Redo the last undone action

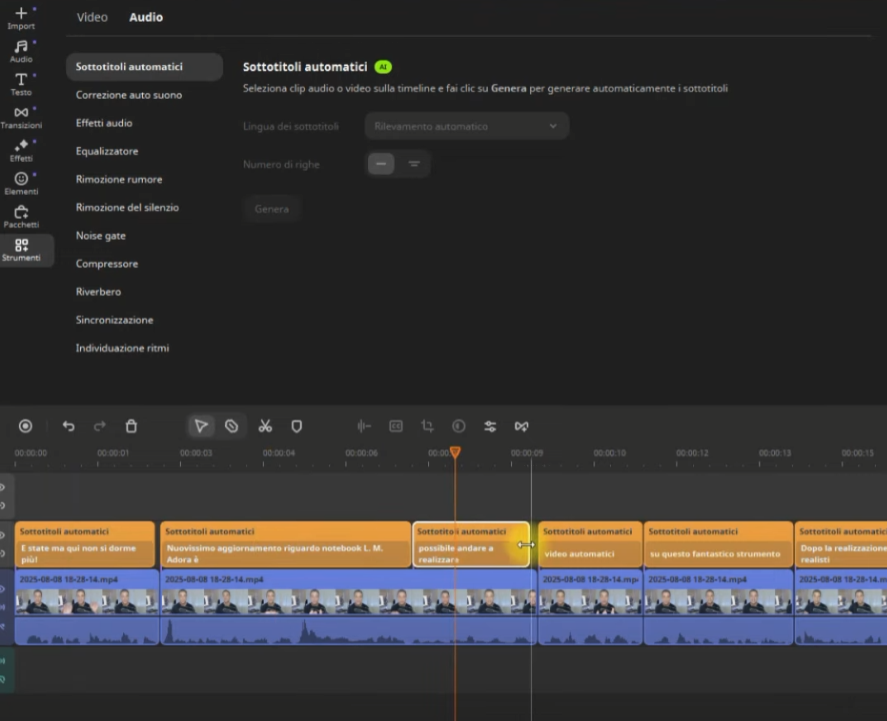(x=100, y=426)
